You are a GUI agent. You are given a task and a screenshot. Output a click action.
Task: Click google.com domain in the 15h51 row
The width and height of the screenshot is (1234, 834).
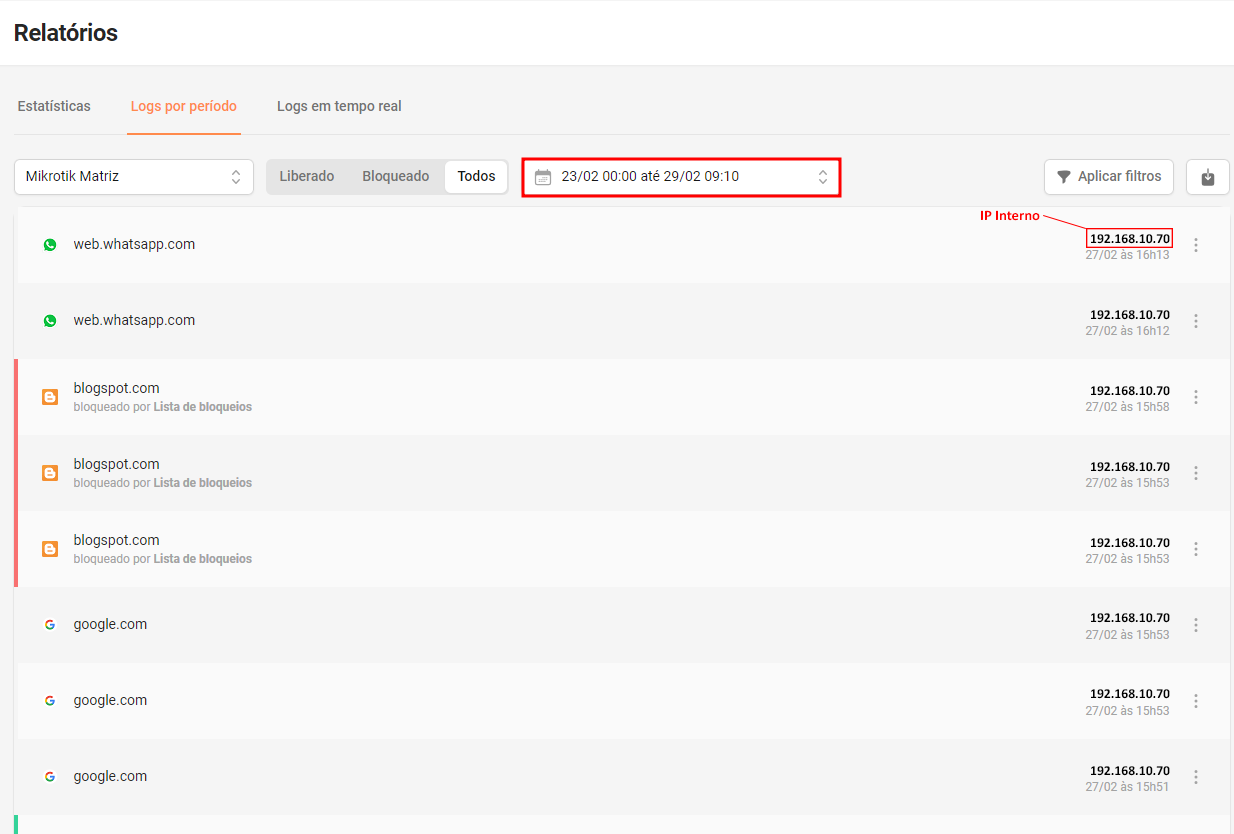click(x=110, y=776)
